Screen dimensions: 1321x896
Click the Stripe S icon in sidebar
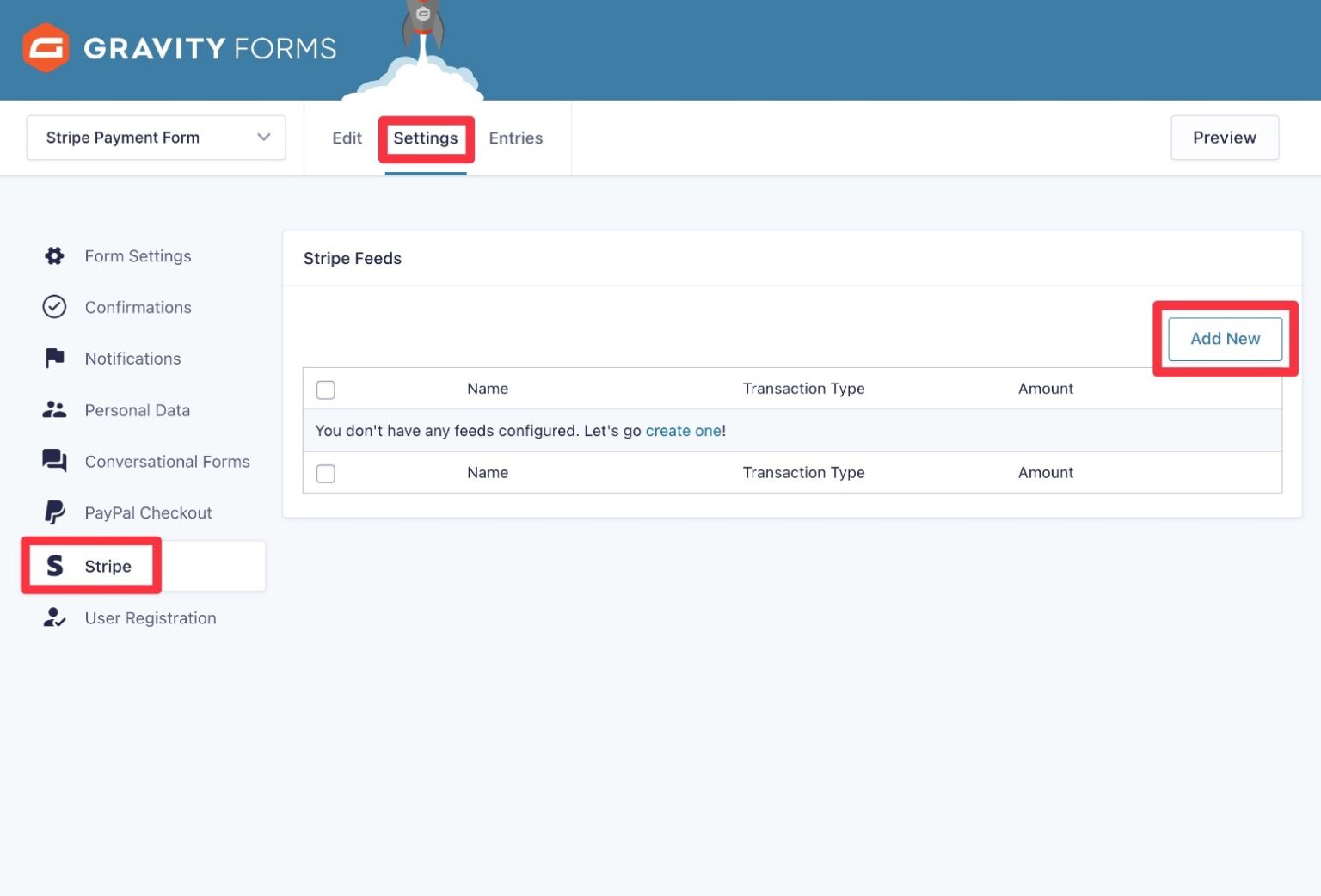pos(55,566)
